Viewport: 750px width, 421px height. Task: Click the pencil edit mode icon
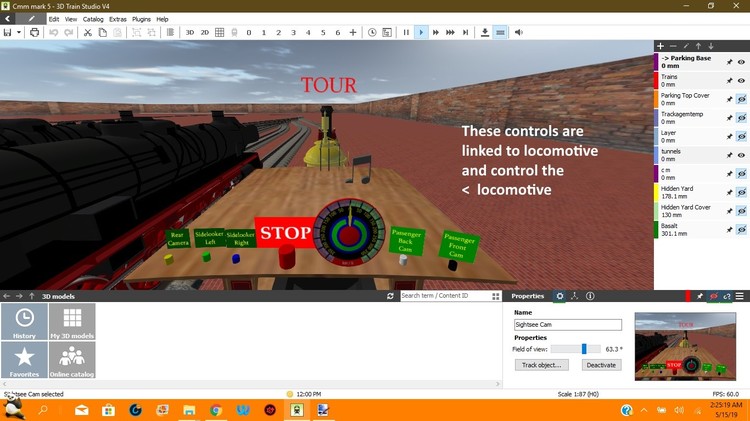pyautogui.click(x=31, y=19)
